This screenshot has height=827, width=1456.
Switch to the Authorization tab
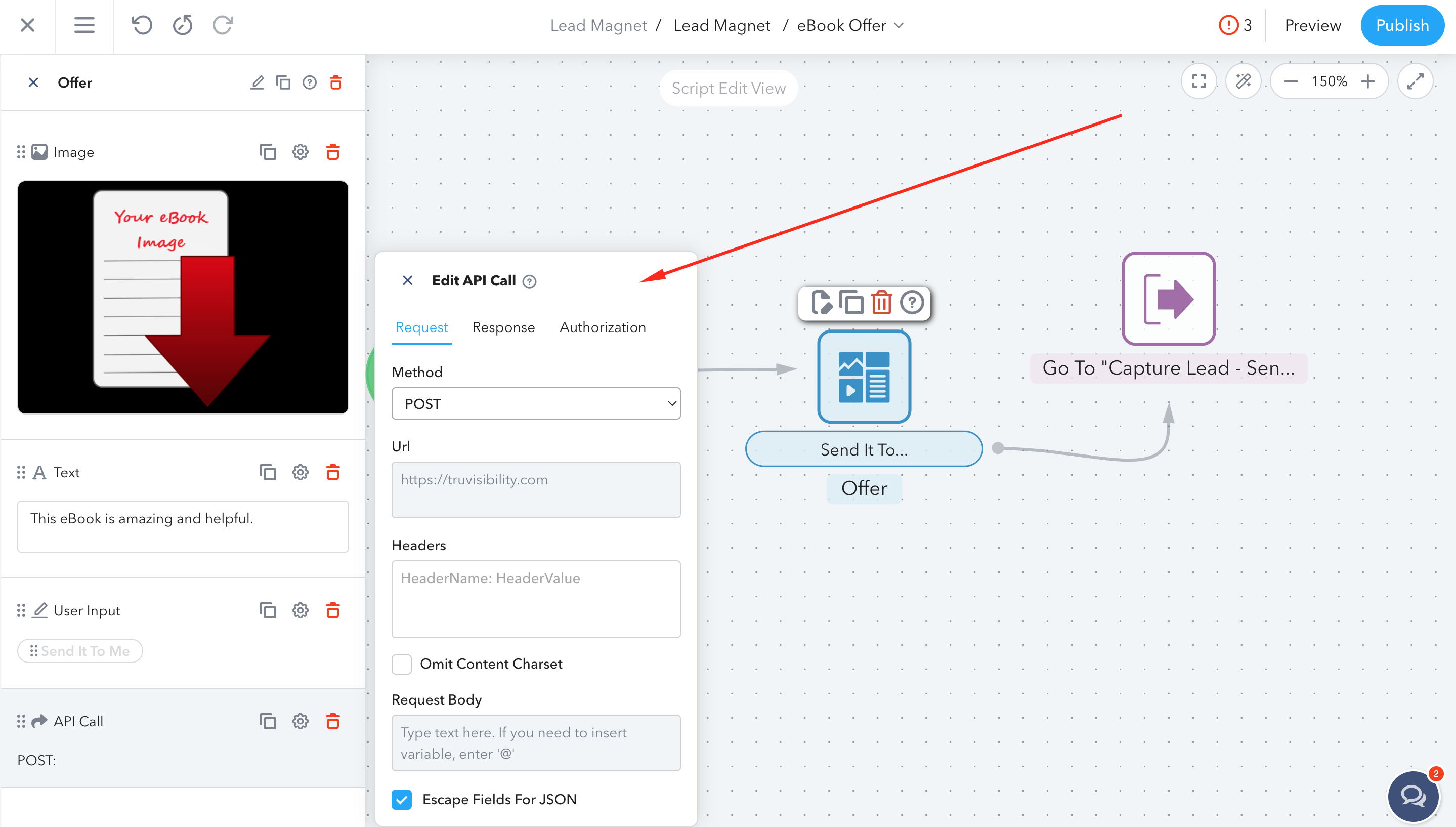click(601, 327)
